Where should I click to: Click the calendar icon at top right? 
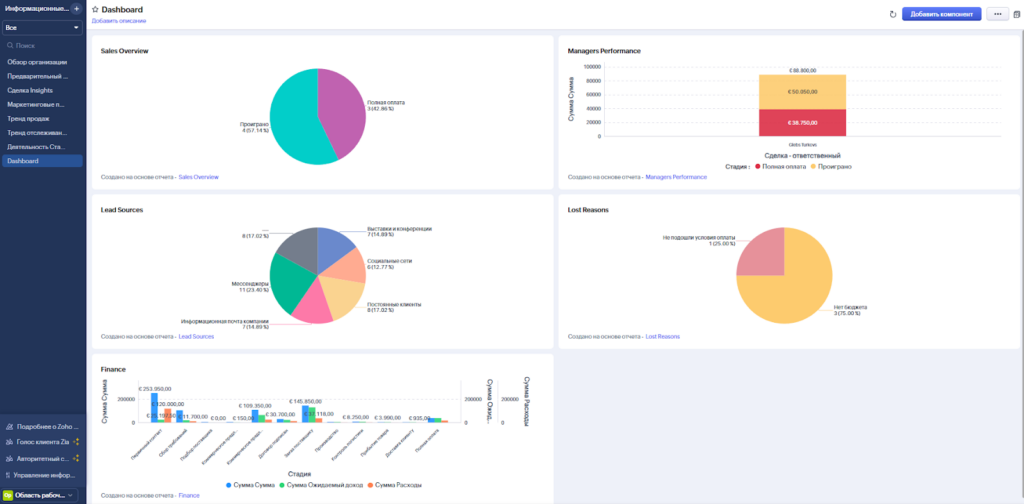[1017, 14]
